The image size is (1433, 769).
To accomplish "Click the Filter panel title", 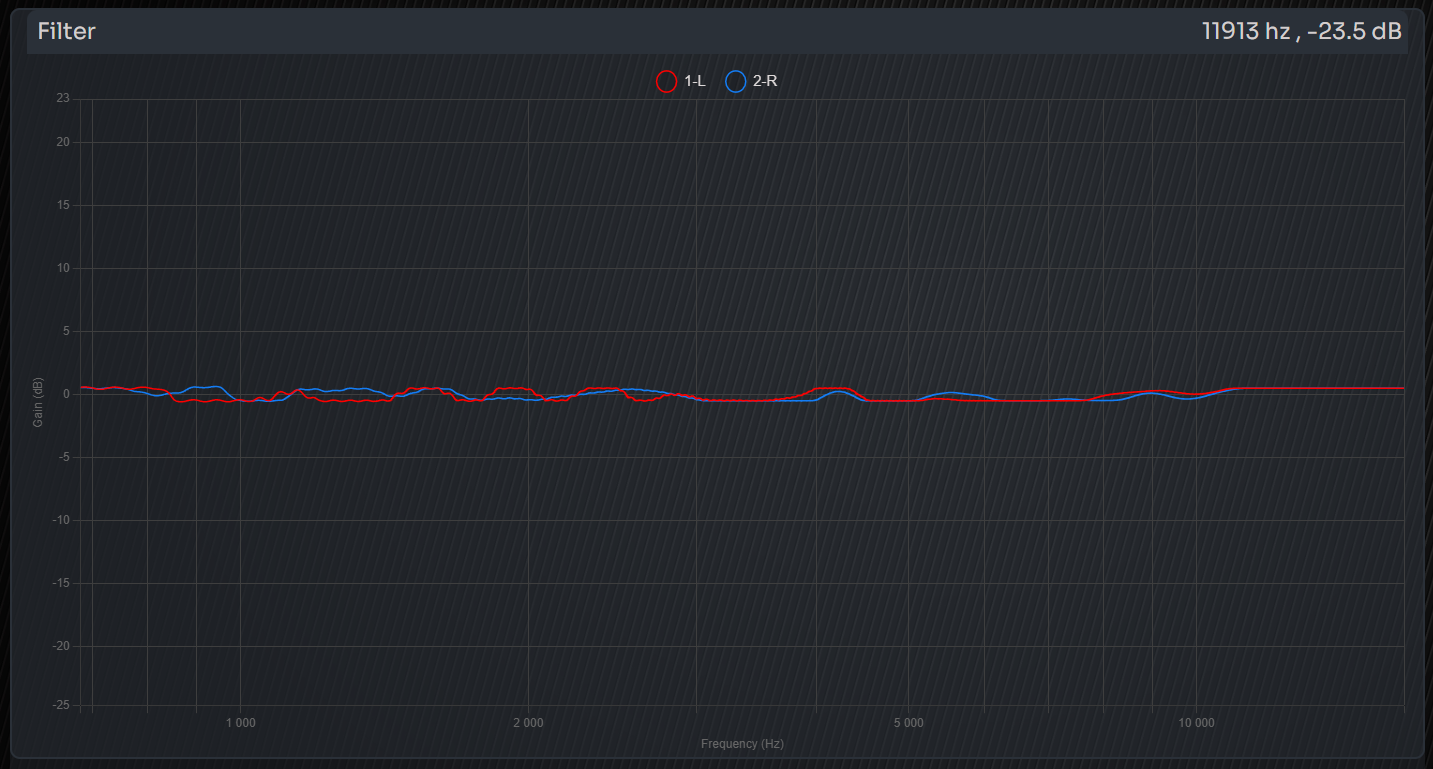I will (x=67, y=31).
